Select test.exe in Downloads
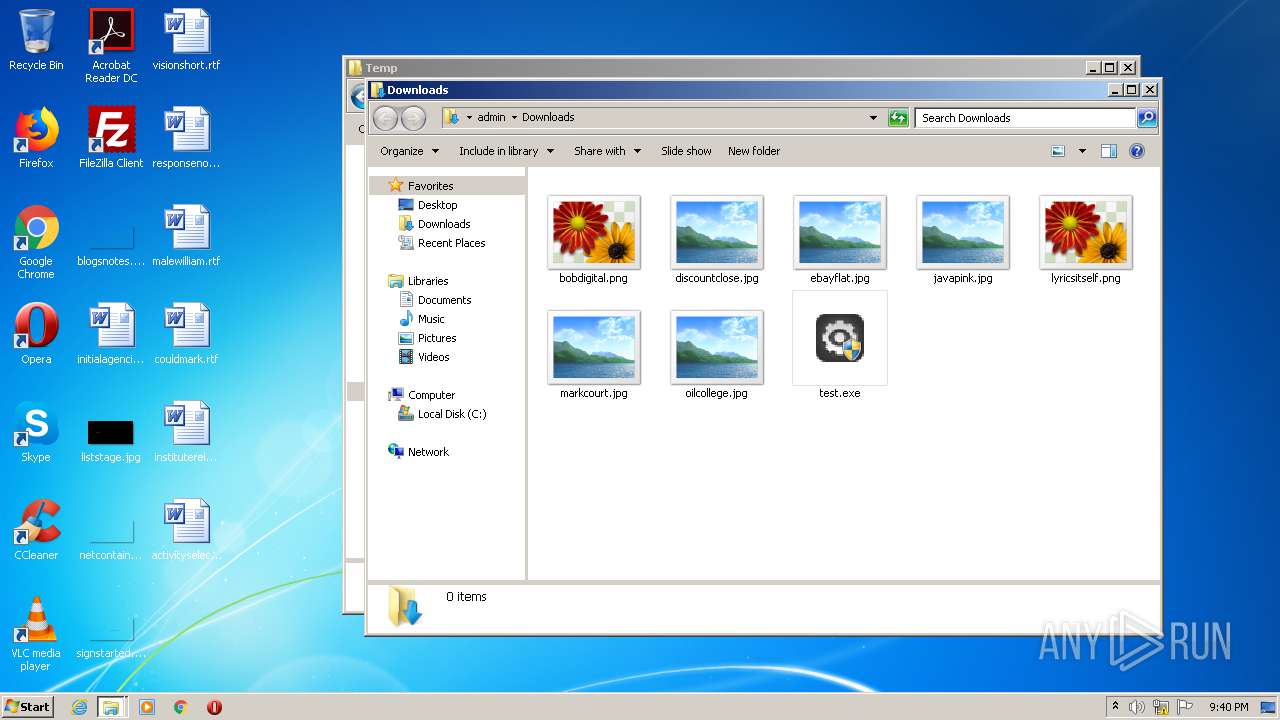The image size is (1280, 720). 839,346
